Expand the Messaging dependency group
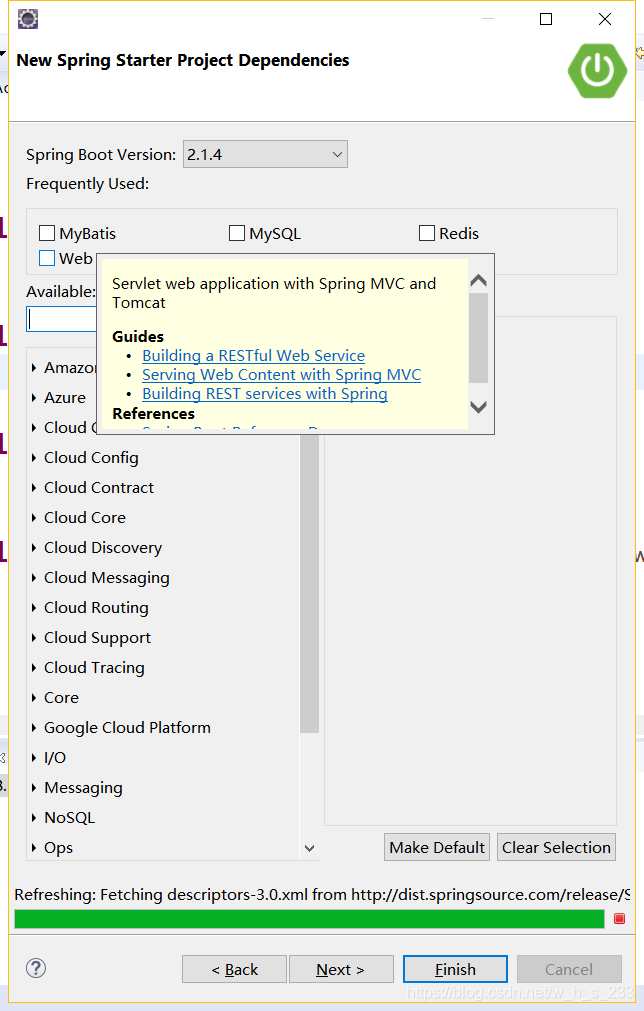644x1011 pixels. click(34, 788)
